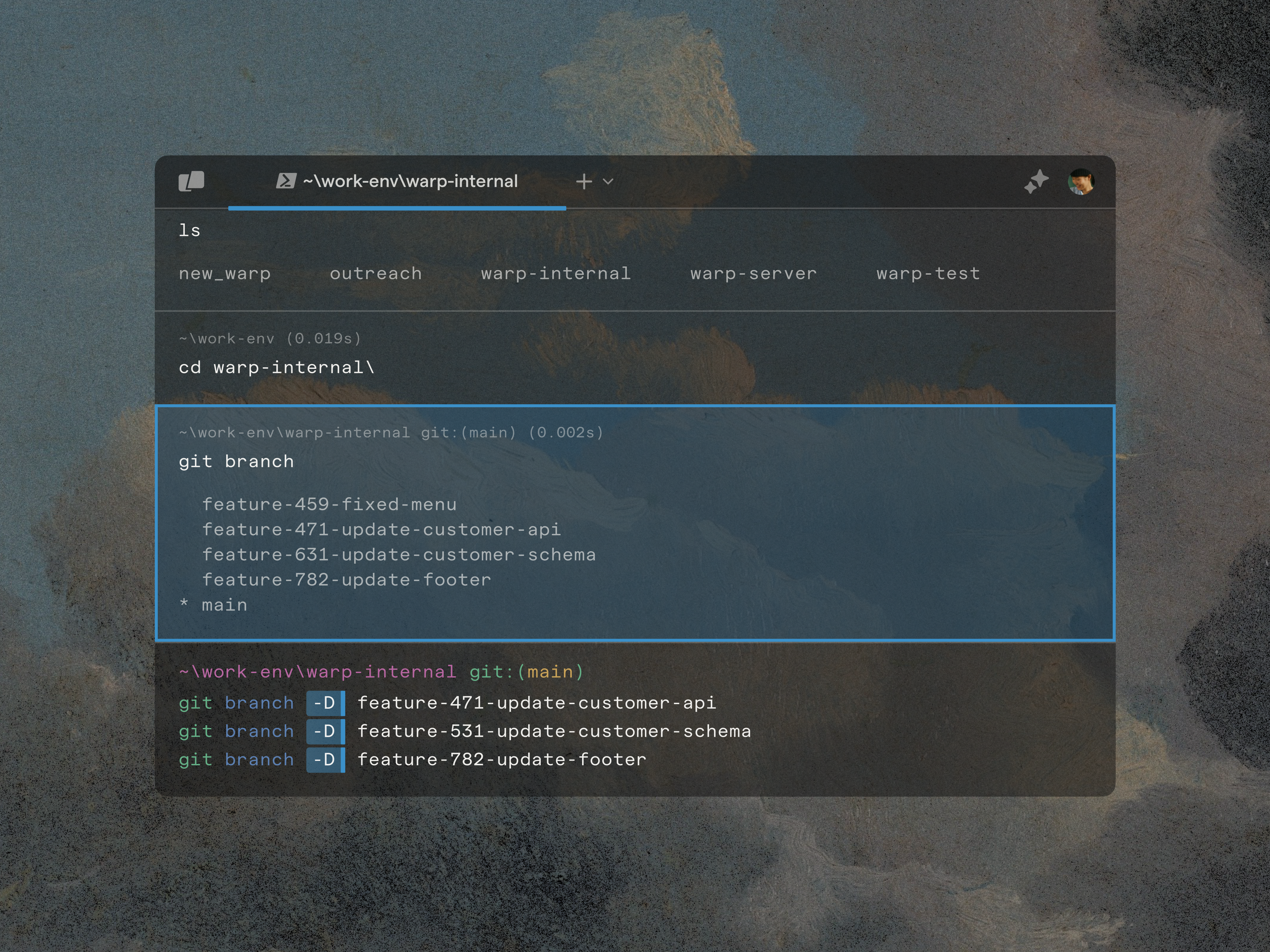Click the feature-459-fixed-menu branch output line

click(x=329, y=504)
